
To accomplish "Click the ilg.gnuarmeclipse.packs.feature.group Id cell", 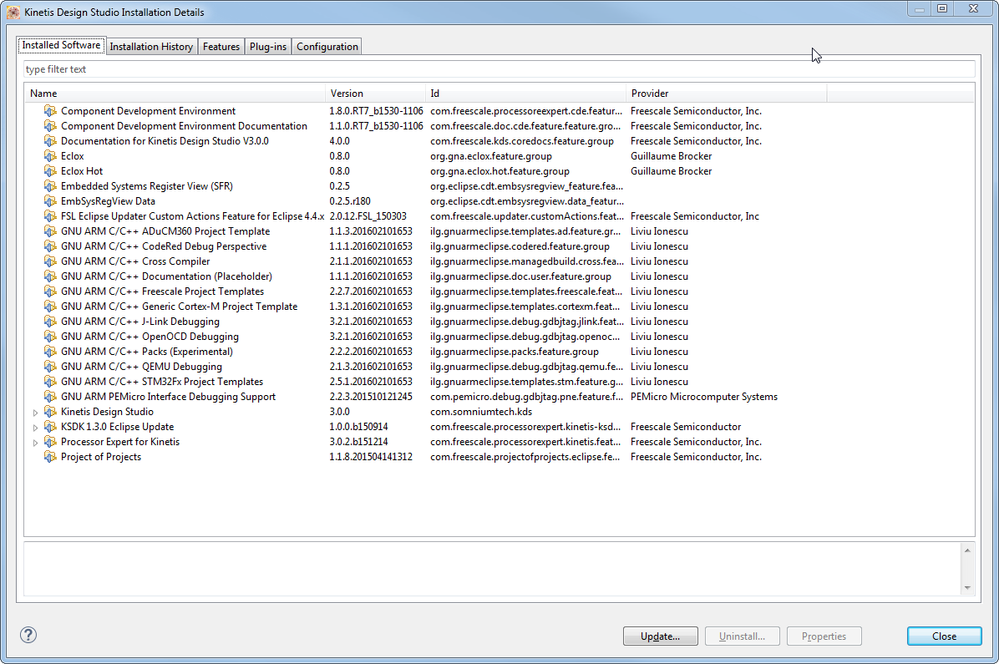I will [514, 351].
